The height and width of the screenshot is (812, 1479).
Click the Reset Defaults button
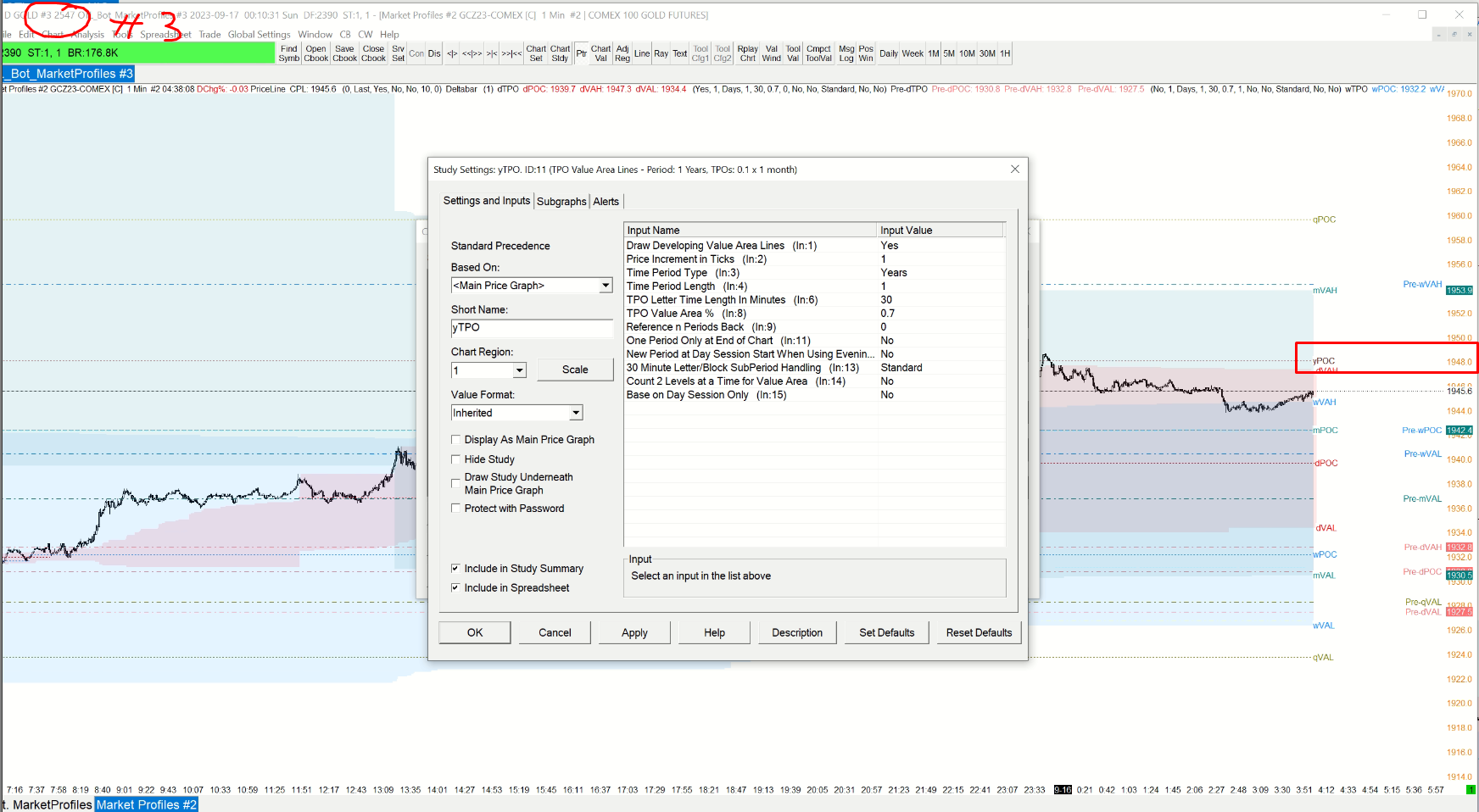point(979,632)
